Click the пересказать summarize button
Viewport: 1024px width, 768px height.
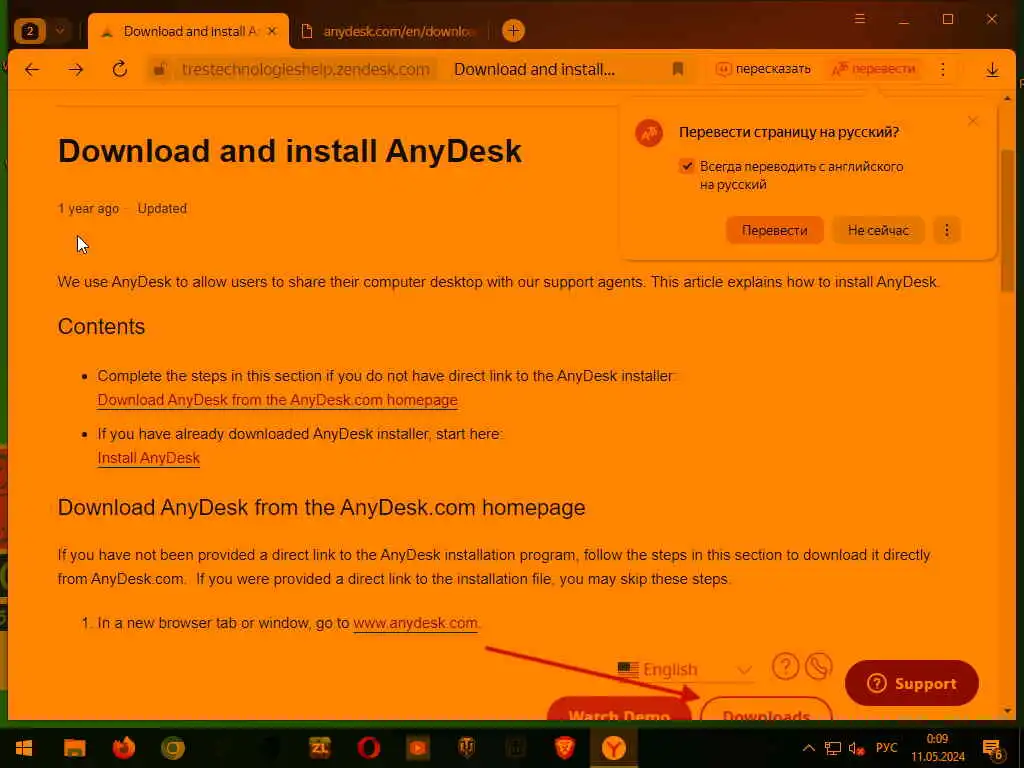pyautogui.click(x=763, y=69)
